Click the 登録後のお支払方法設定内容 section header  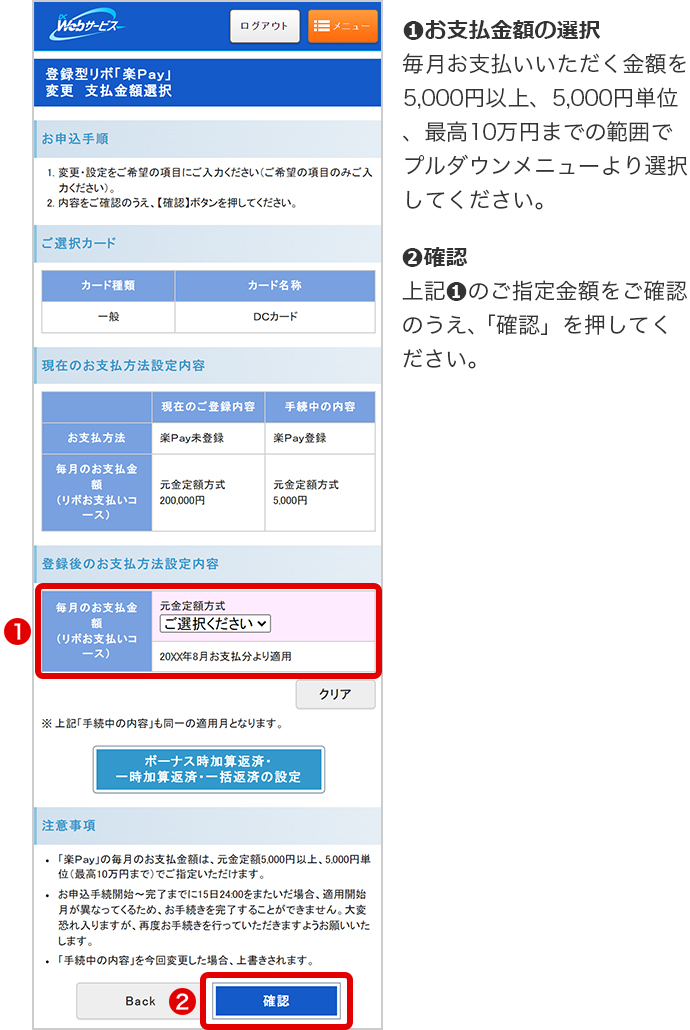[207, 563]
